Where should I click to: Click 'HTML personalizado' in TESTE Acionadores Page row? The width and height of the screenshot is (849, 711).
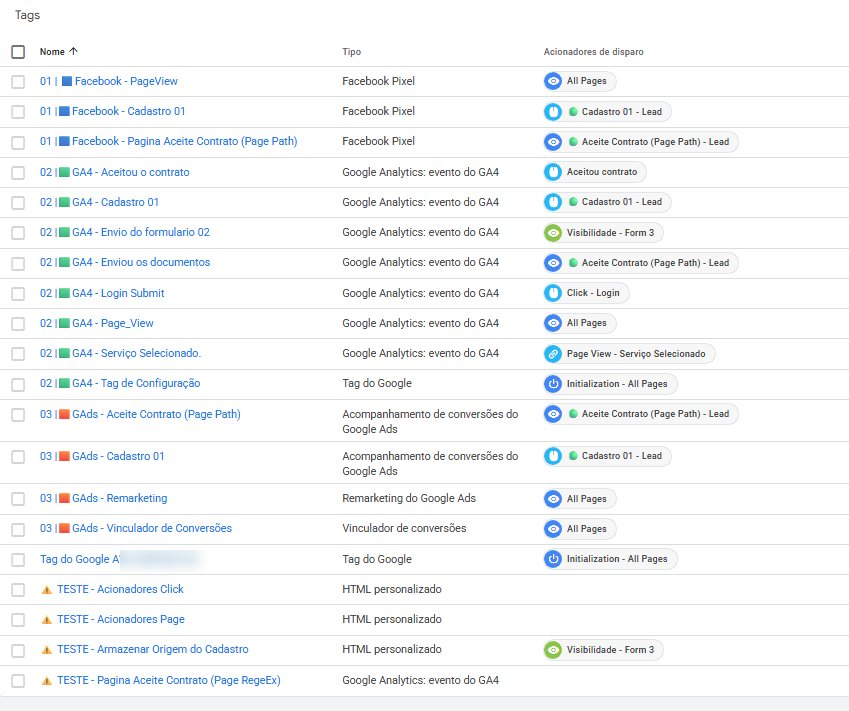pyautogui.click(x=391, y=619)
